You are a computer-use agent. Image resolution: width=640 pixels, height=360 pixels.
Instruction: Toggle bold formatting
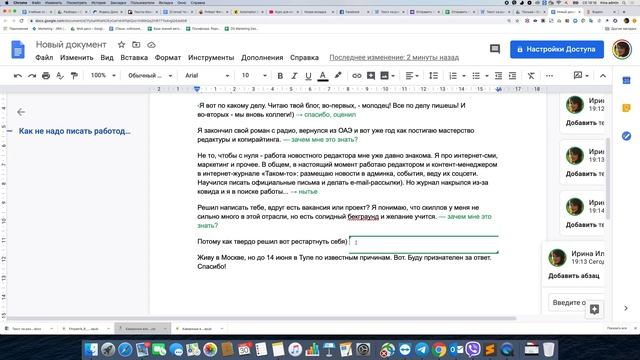(280, 76)
